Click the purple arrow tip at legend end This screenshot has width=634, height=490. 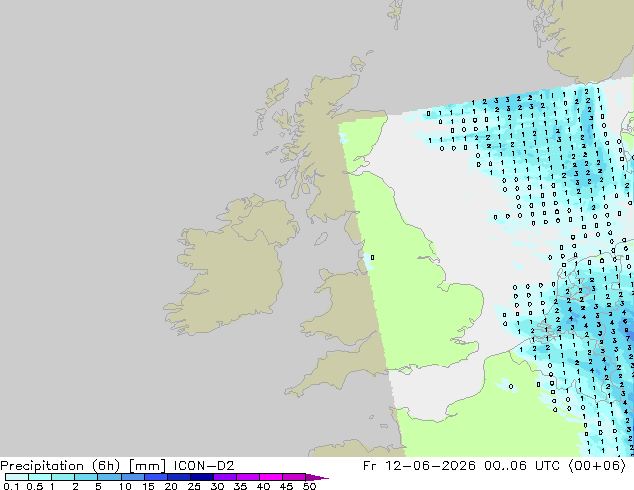coord(317,477)
